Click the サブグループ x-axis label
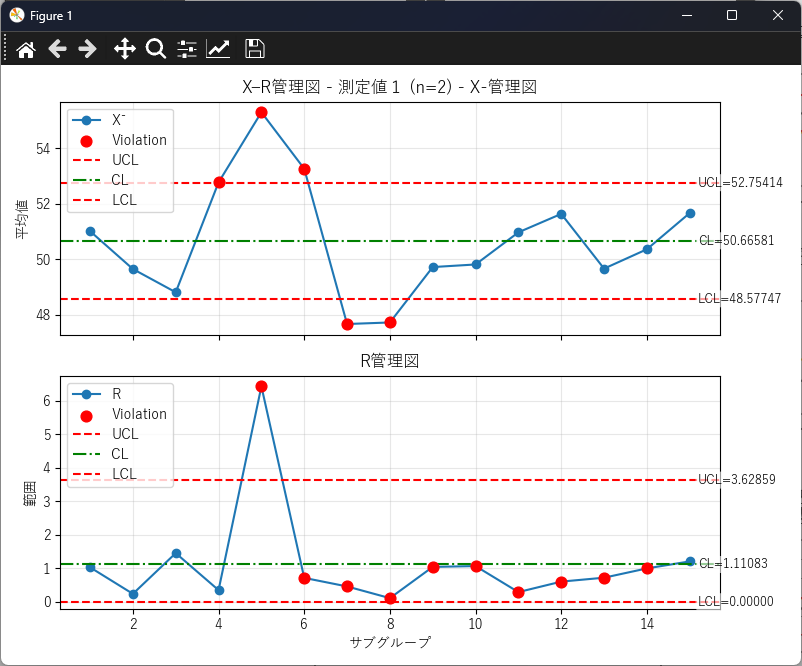The height and width of the screenshot is (666, 802). [x=390, y=642]
